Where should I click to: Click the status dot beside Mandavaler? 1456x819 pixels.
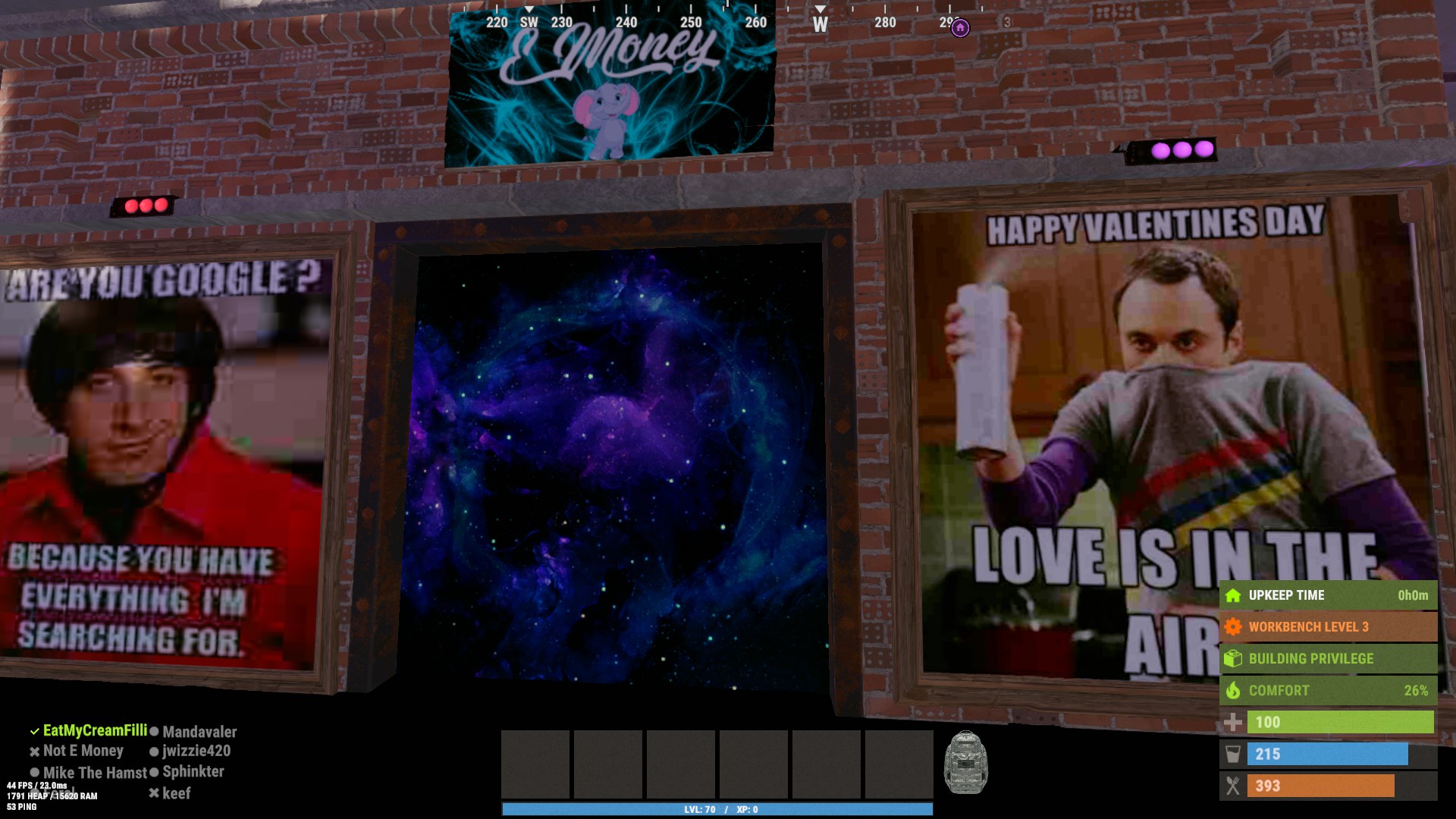[x=154, y=732]
